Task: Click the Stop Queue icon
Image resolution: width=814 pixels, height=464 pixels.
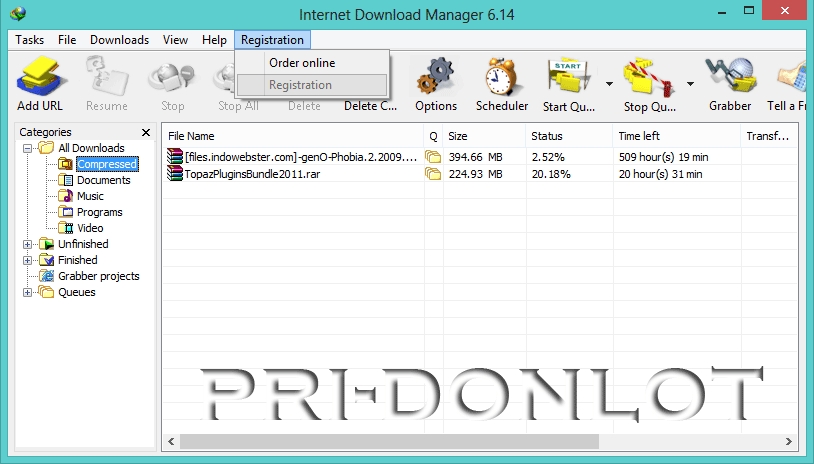Action: [x=649, y=78]
